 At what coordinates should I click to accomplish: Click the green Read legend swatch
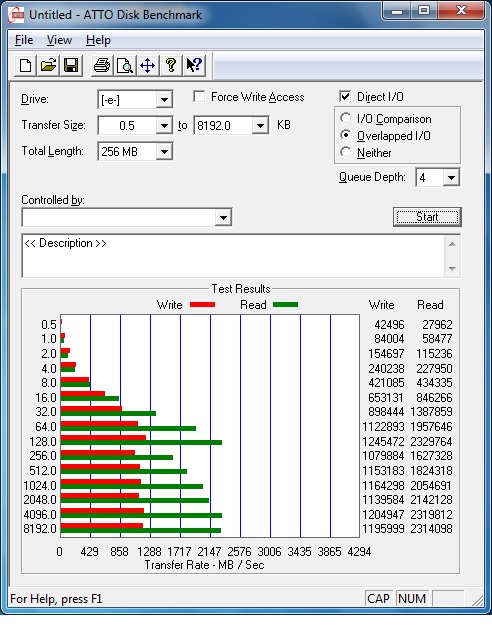(x=285, y=305)
